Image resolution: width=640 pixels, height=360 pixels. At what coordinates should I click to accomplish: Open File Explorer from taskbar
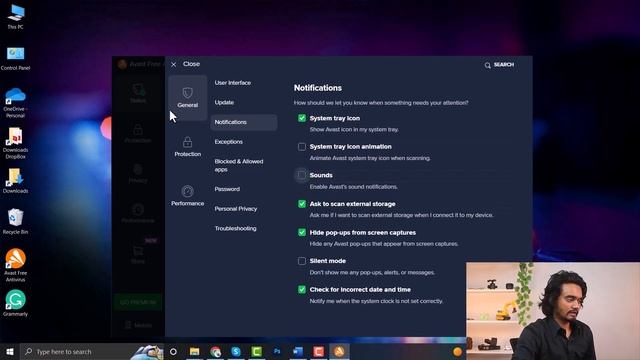point(195,352)
